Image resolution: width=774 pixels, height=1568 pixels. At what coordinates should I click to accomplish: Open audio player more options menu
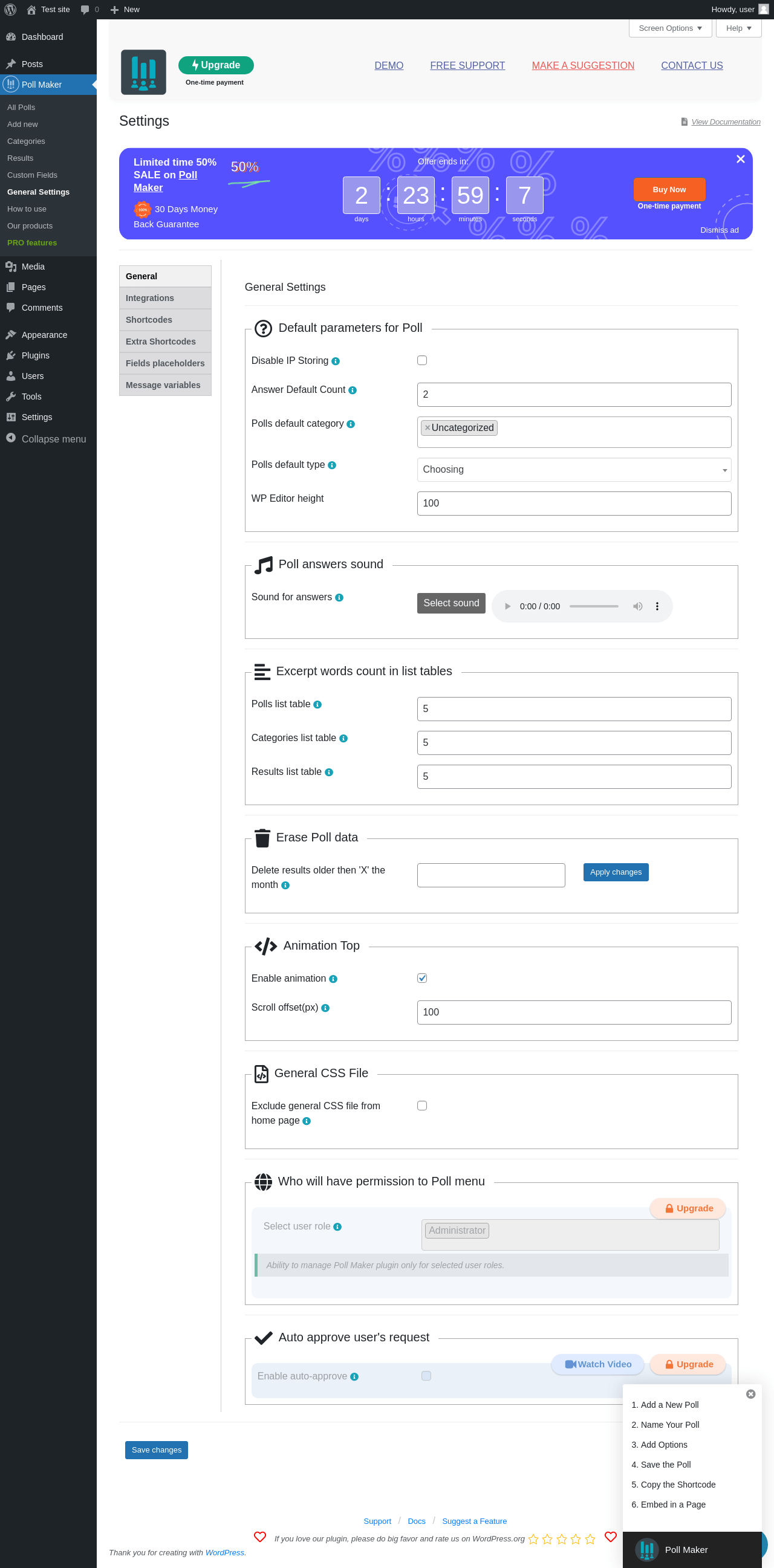[657, 606]
